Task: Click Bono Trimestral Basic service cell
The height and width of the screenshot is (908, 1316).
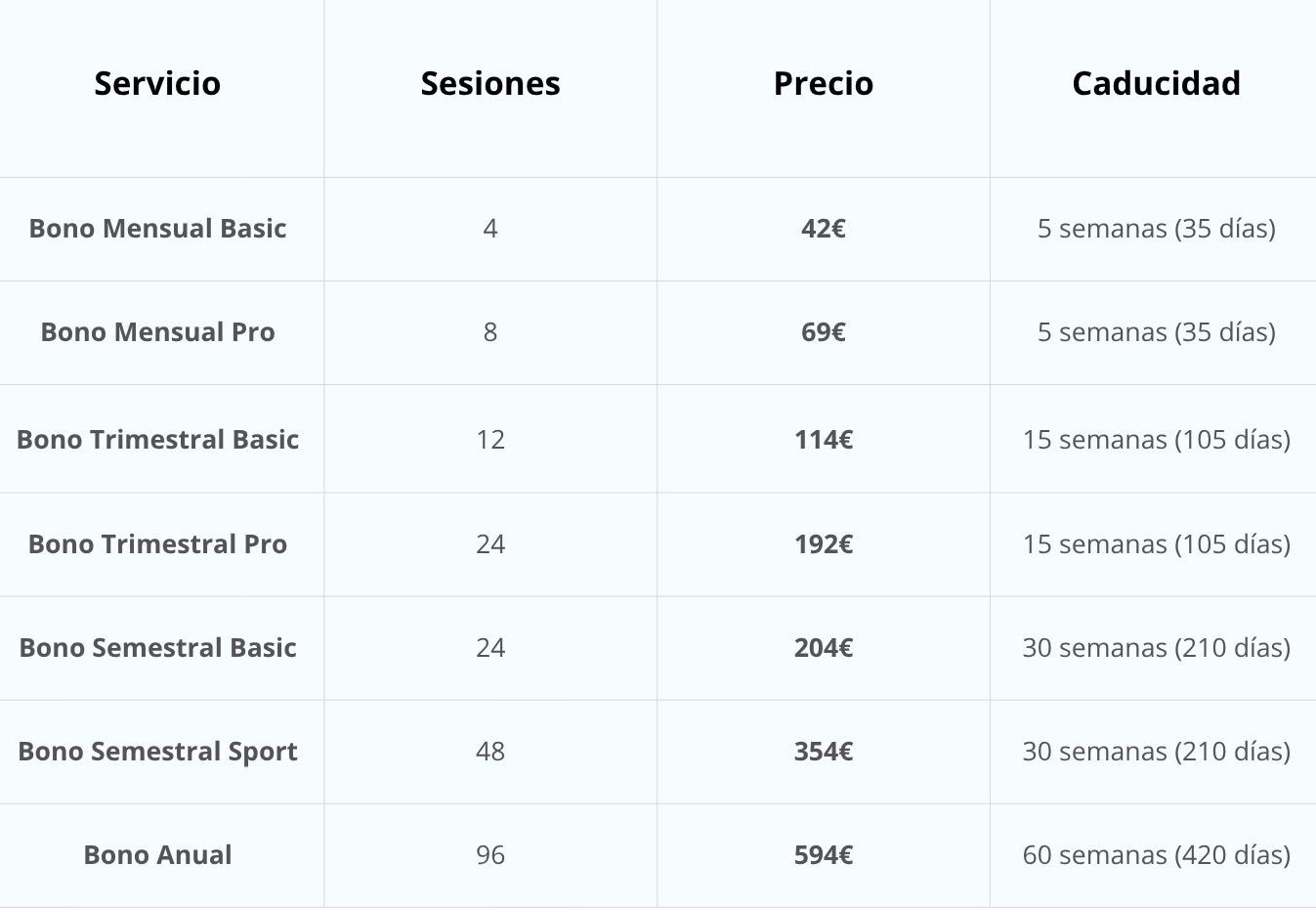Action: pos(157,440)
